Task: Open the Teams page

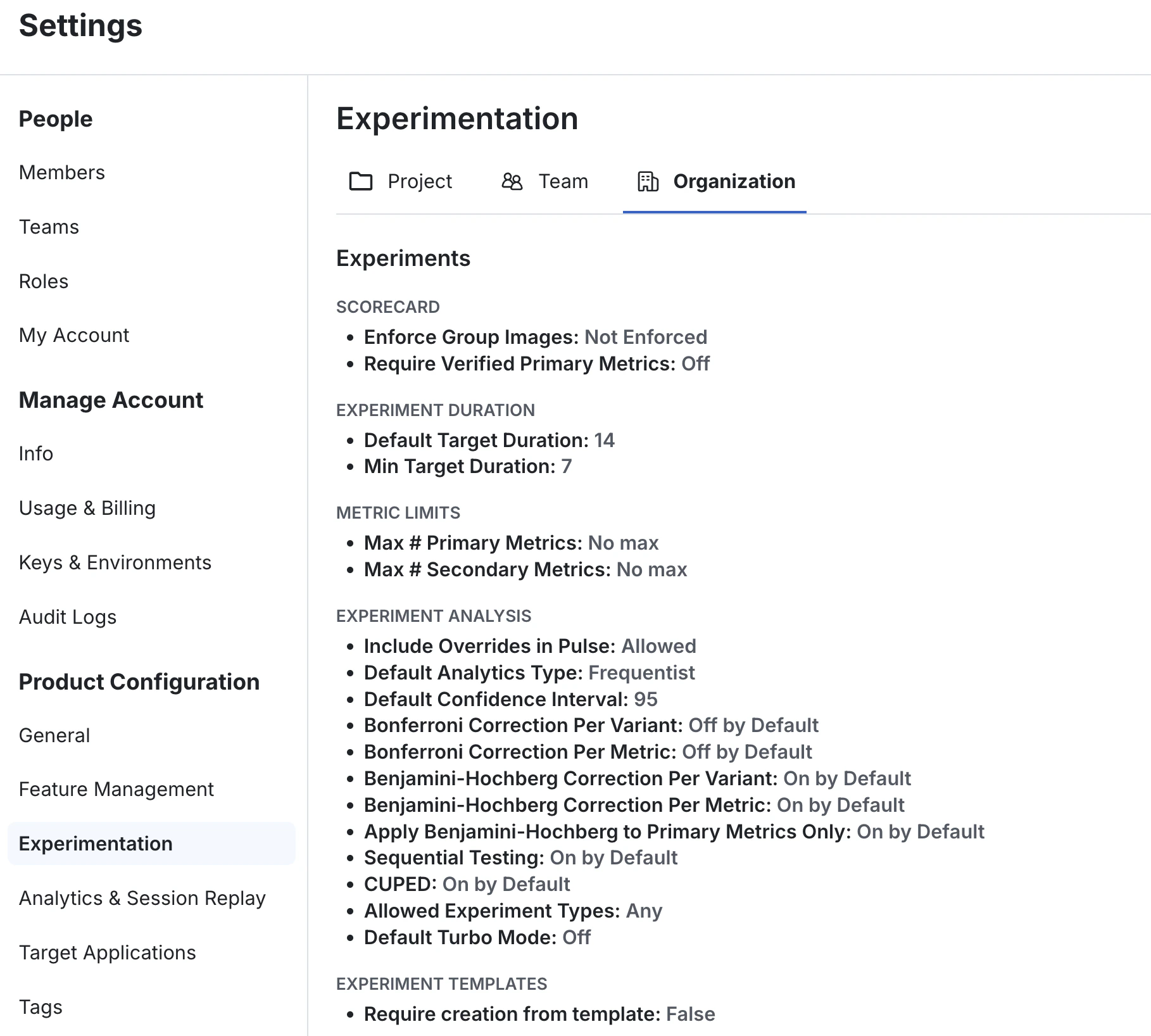Action: tap(49, 227)
